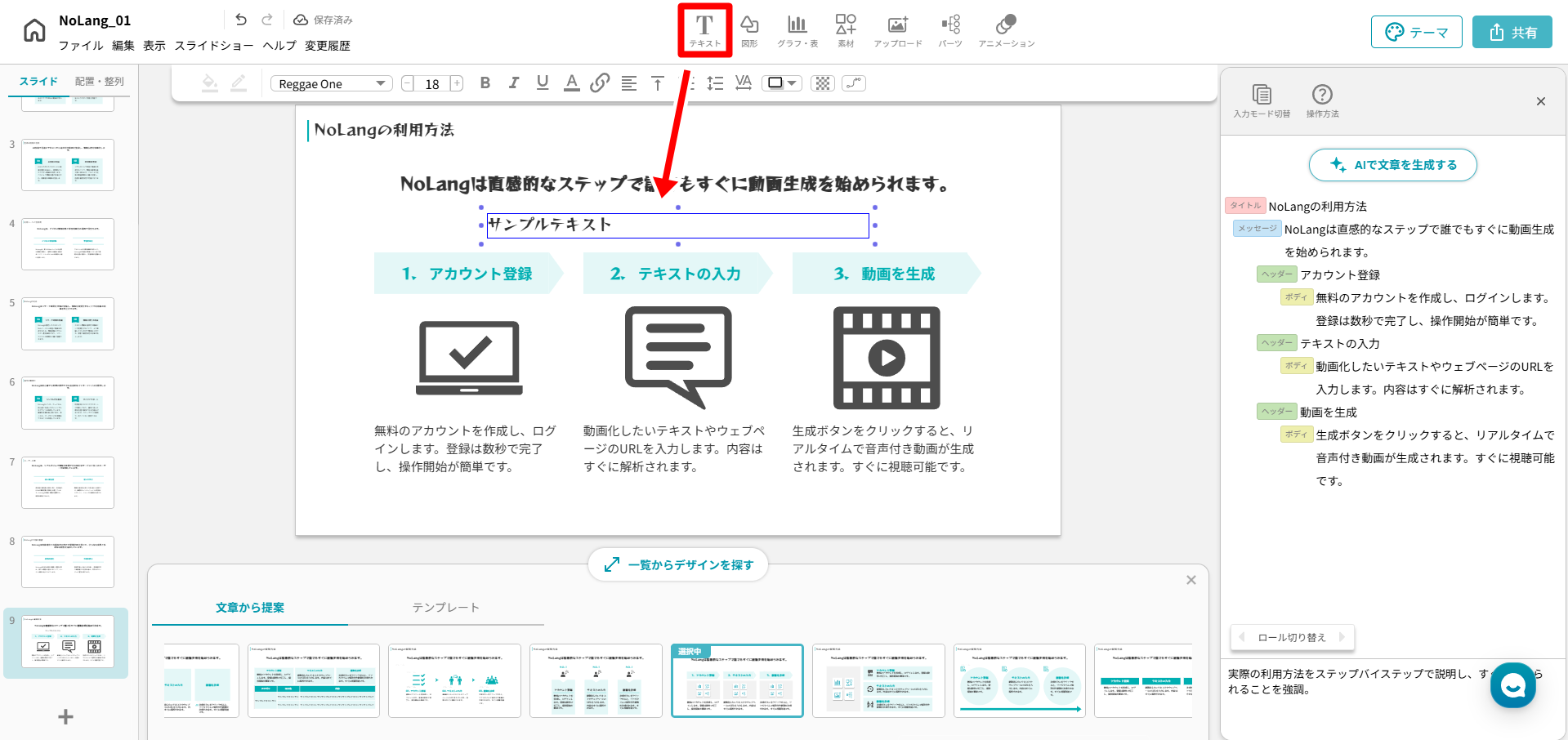The width and height of the screenshot is (1568, 740).
Task: Toggle underline formatting
Action: pyautogui.click(x=543, y=82)
